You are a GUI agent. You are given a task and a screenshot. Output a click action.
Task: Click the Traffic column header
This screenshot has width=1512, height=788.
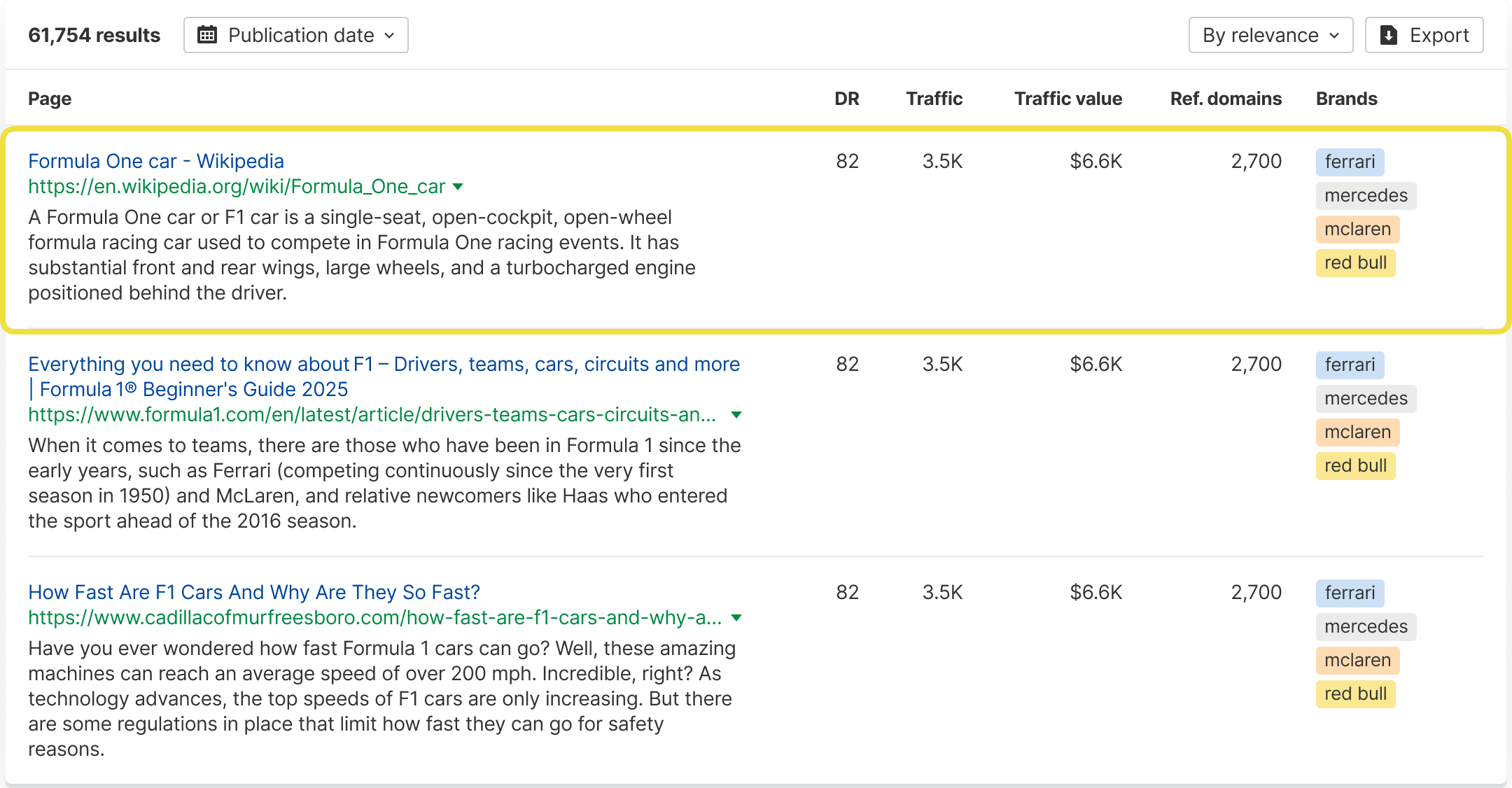934,99
